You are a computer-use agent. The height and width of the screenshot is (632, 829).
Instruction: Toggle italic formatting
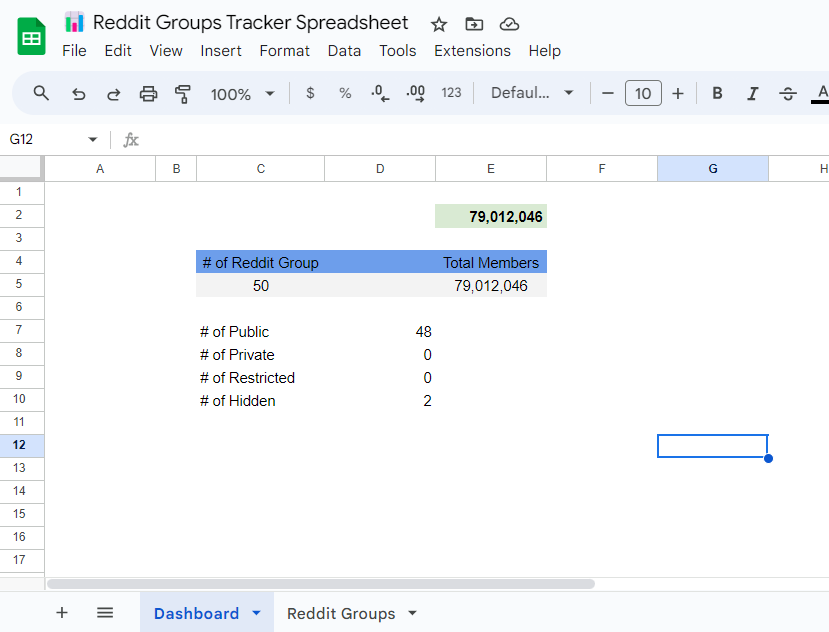pyautogui.click(x=752, y=94)
